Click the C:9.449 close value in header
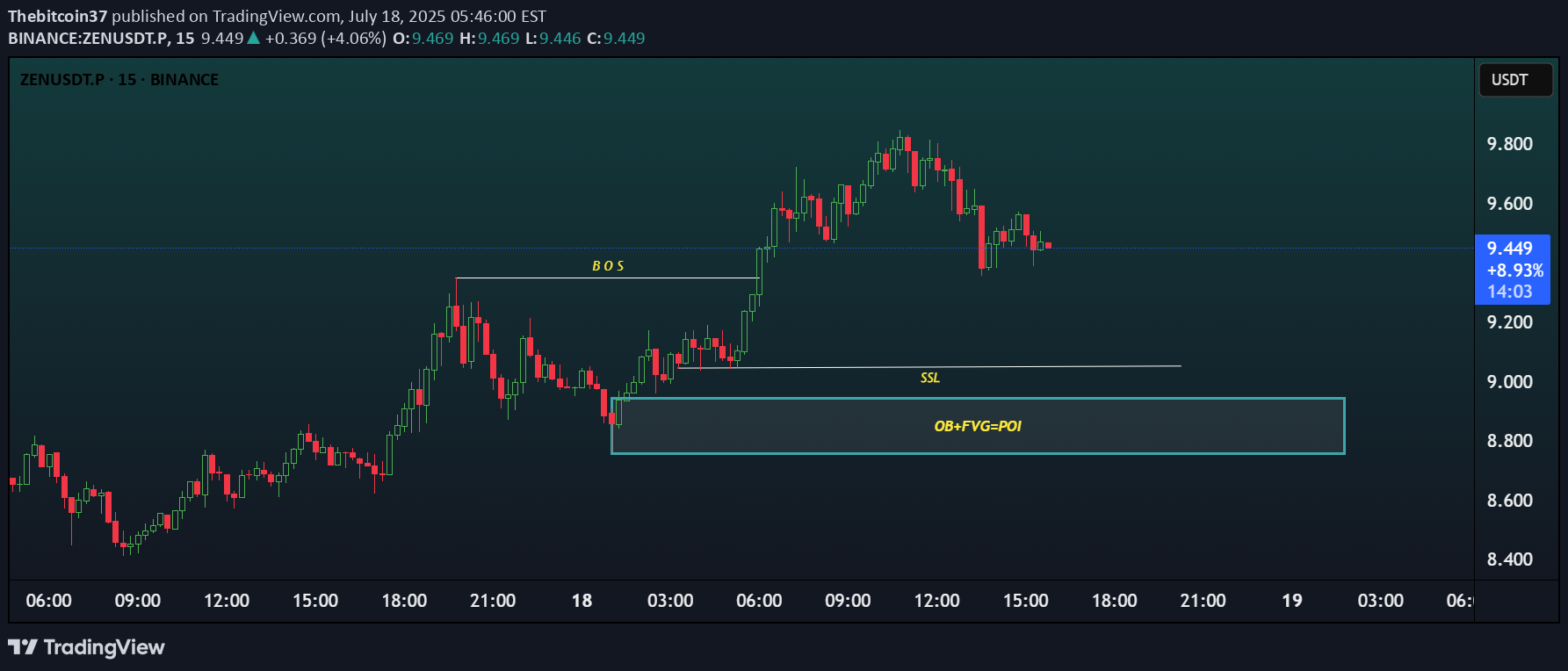This screenshot has height=671, width=1568. click(616, 39)
